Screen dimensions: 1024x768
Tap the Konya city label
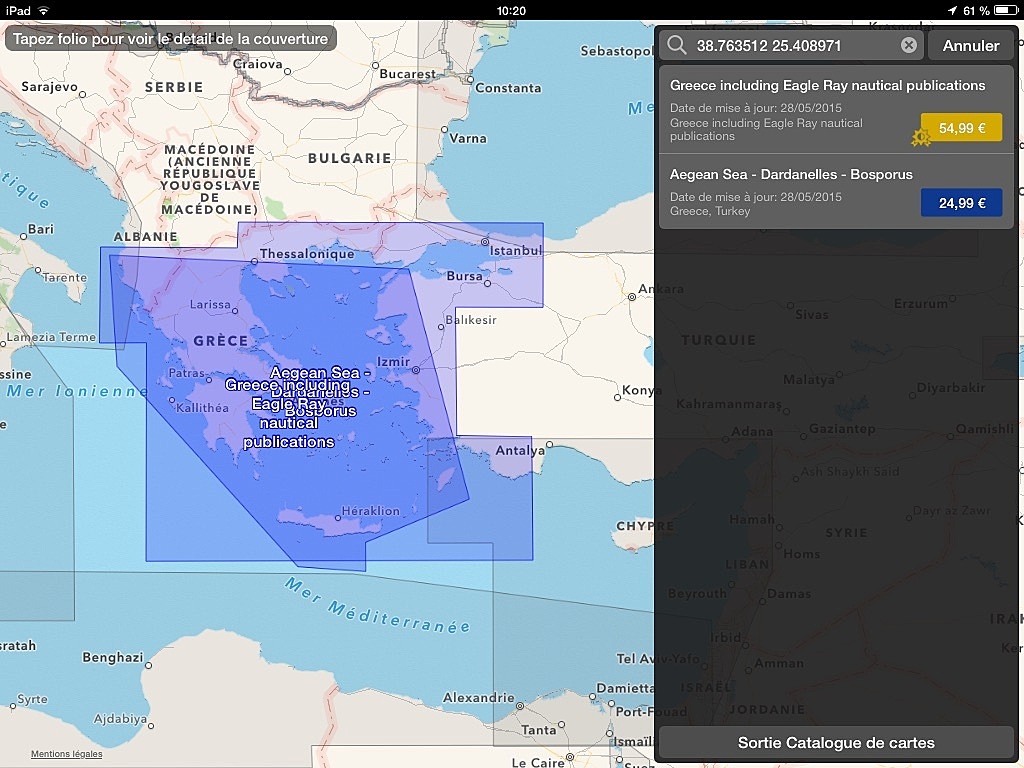[640, 390]
